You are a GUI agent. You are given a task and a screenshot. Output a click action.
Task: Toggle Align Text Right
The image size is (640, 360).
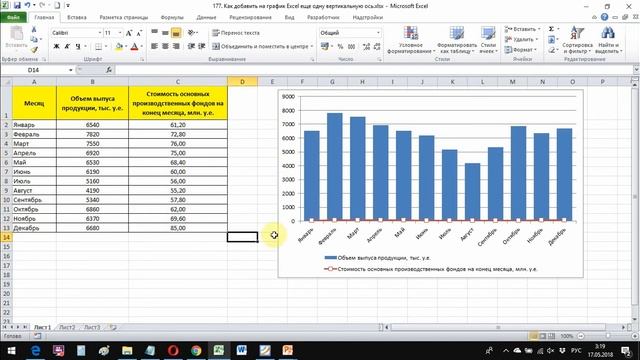176,47
